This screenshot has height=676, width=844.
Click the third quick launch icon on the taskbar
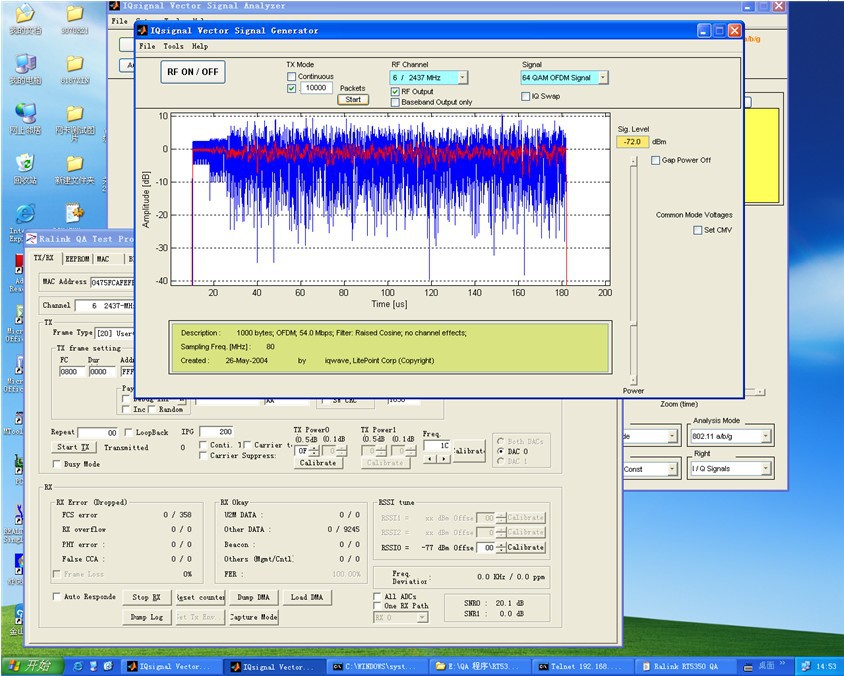pos(108,666)
